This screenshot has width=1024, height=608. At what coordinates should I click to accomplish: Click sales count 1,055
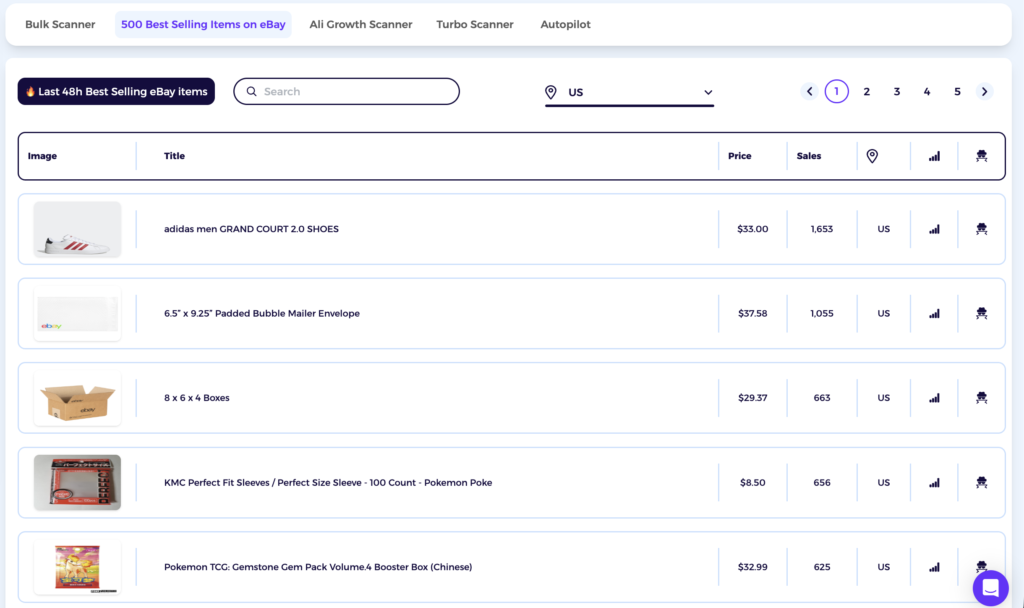pos(822,313)
